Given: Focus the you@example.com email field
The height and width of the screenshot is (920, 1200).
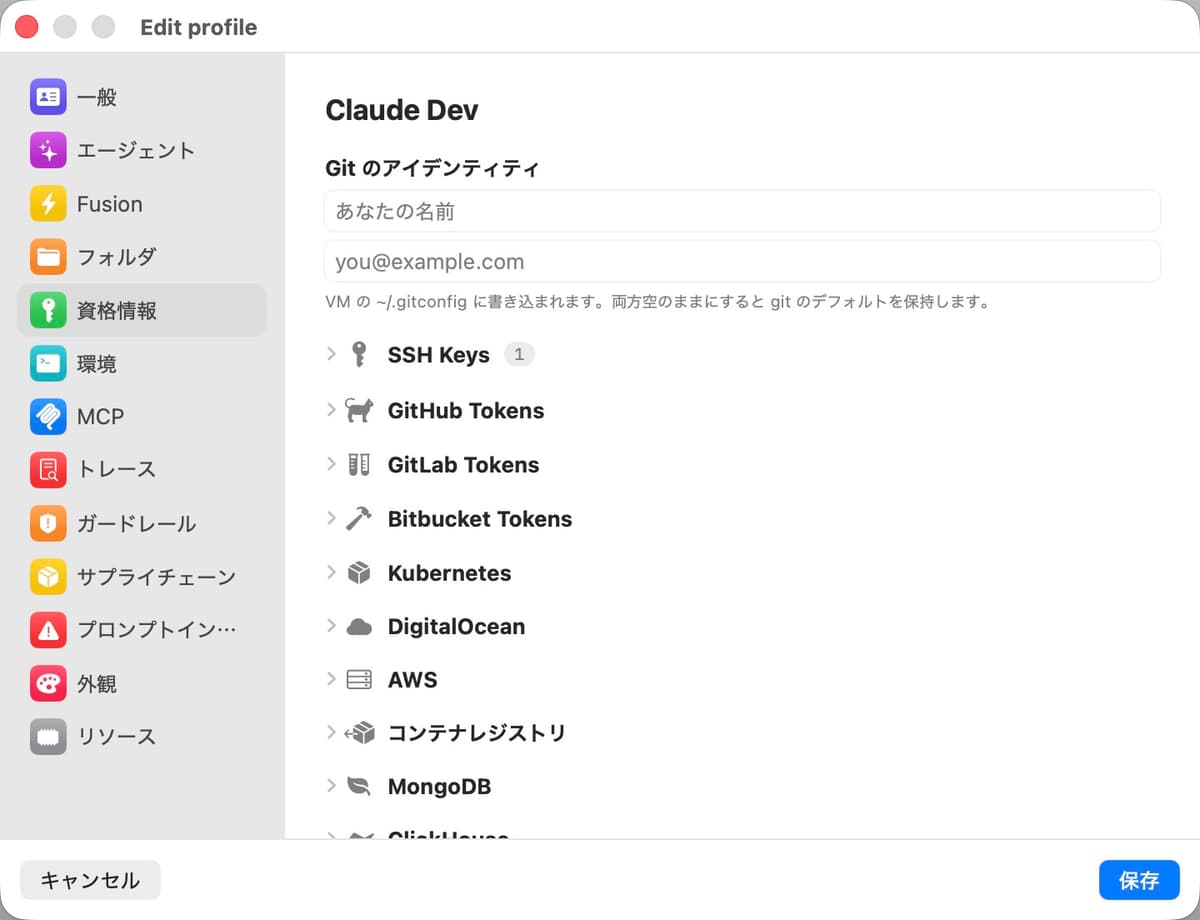Looking at the screenshot, I should pyautogui.click(x=742, y=261).
